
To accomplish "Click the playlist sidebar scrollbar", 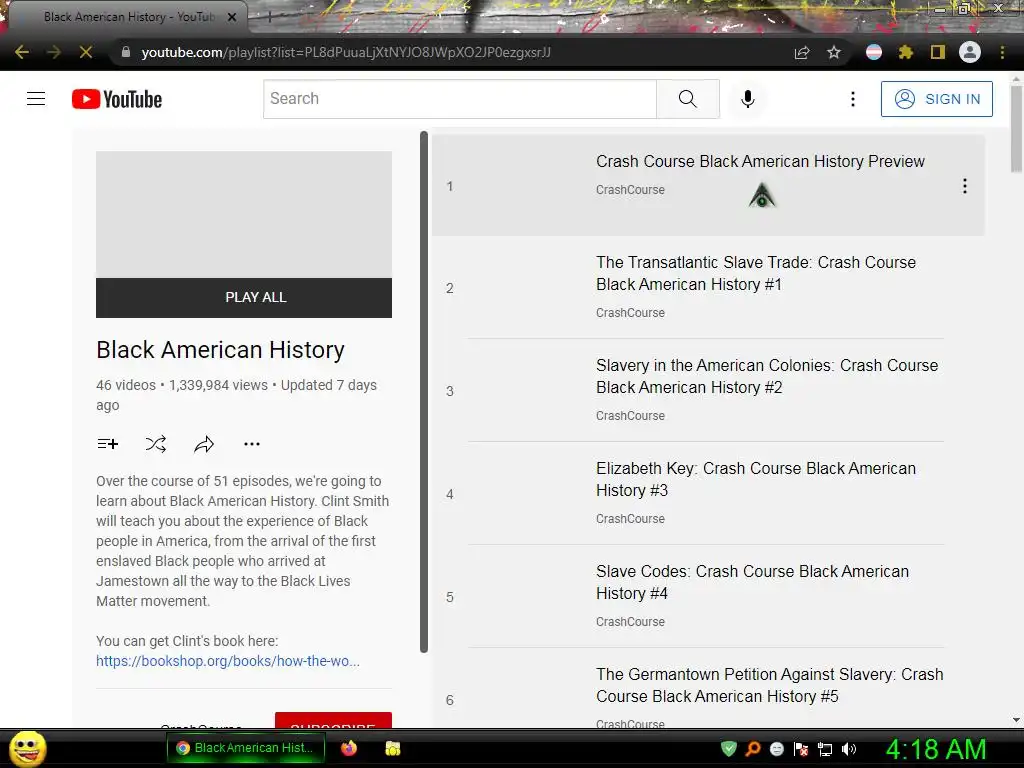I will coord(424,392).
